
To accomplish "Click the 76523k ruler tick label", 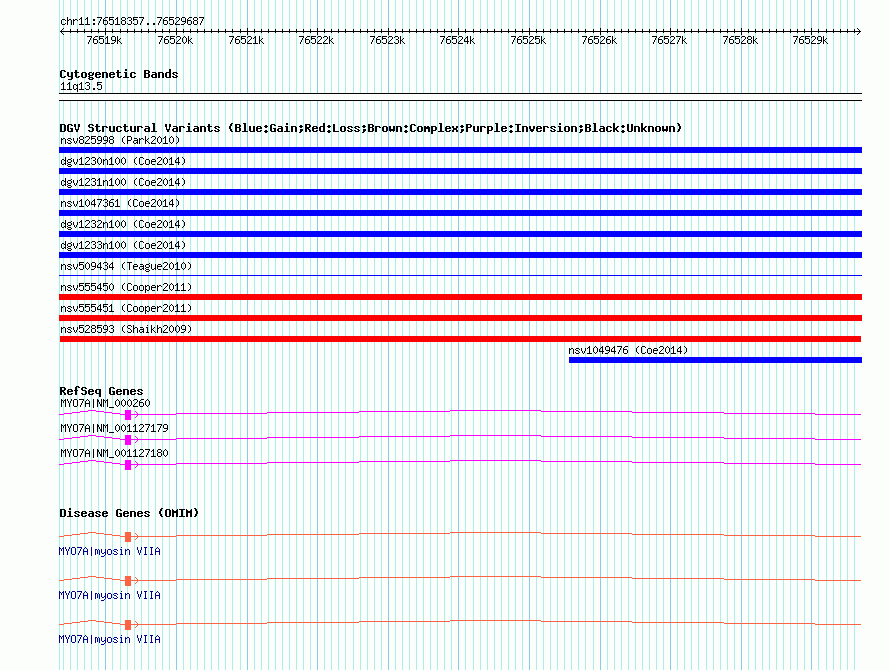I will click(387, 40).
